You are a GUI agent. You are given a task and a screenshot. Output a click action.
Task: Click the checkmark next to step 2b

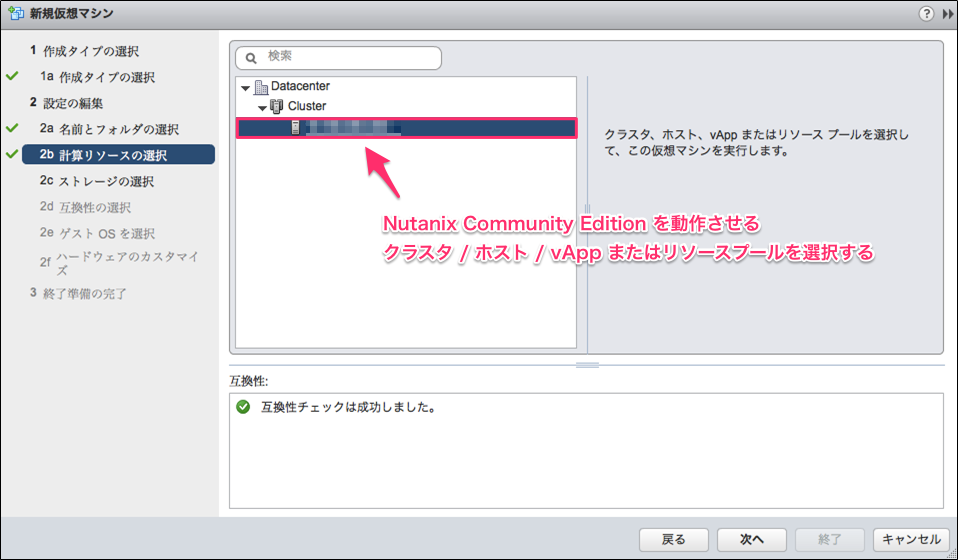point(12,154)
